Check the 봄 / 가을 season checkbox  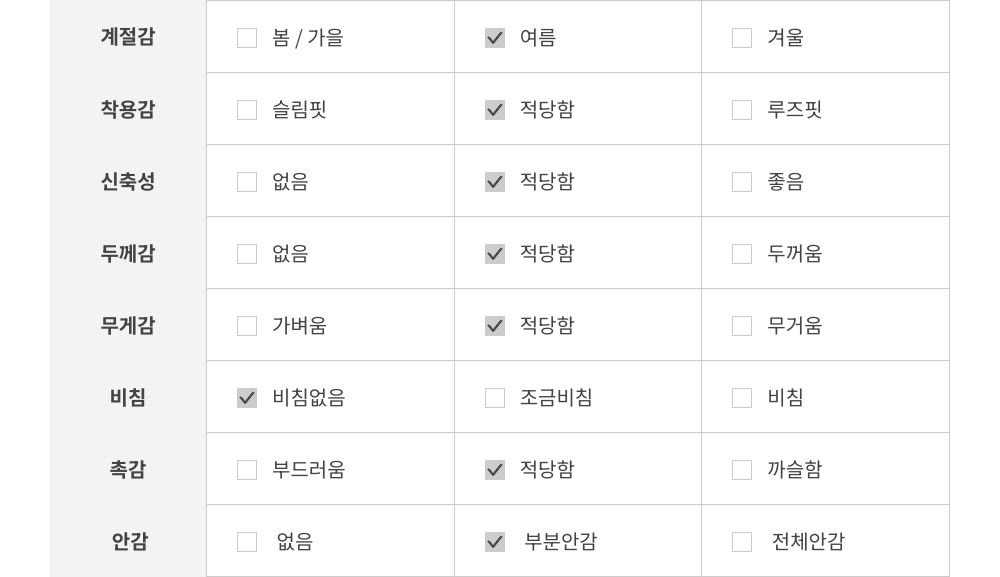click(247, 38)
